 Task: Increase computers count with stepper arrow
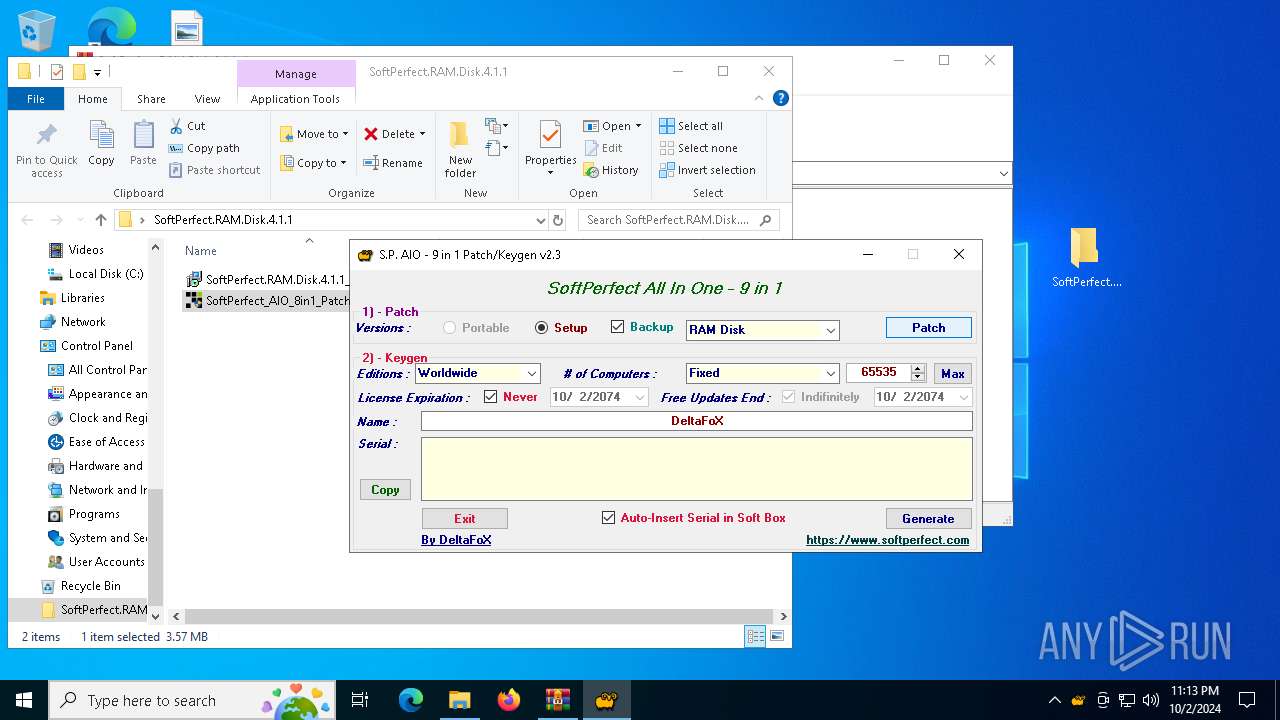pos(918,368)
